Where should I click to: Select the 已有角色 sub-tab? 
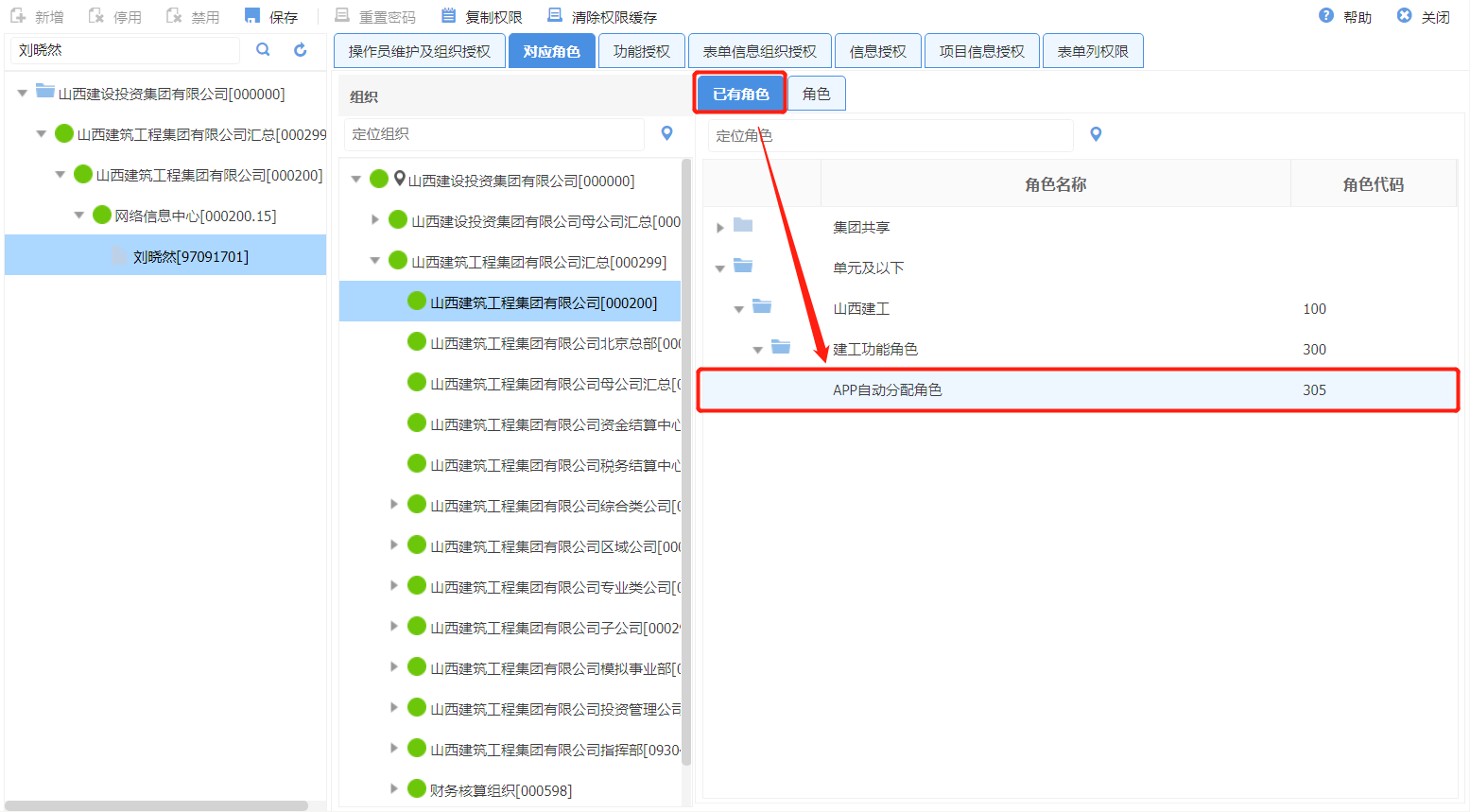point(741,94)
